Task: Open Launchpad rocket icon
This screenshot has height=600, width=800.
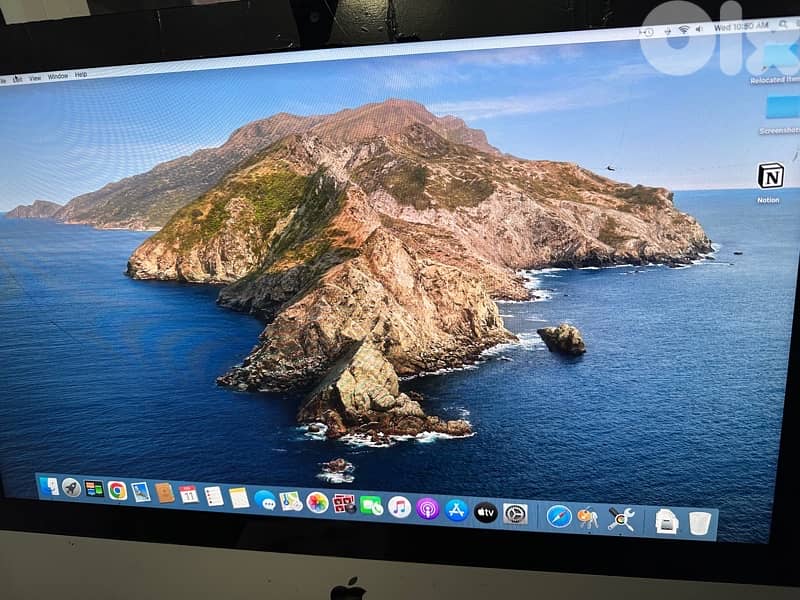Action: coord(71,487)
